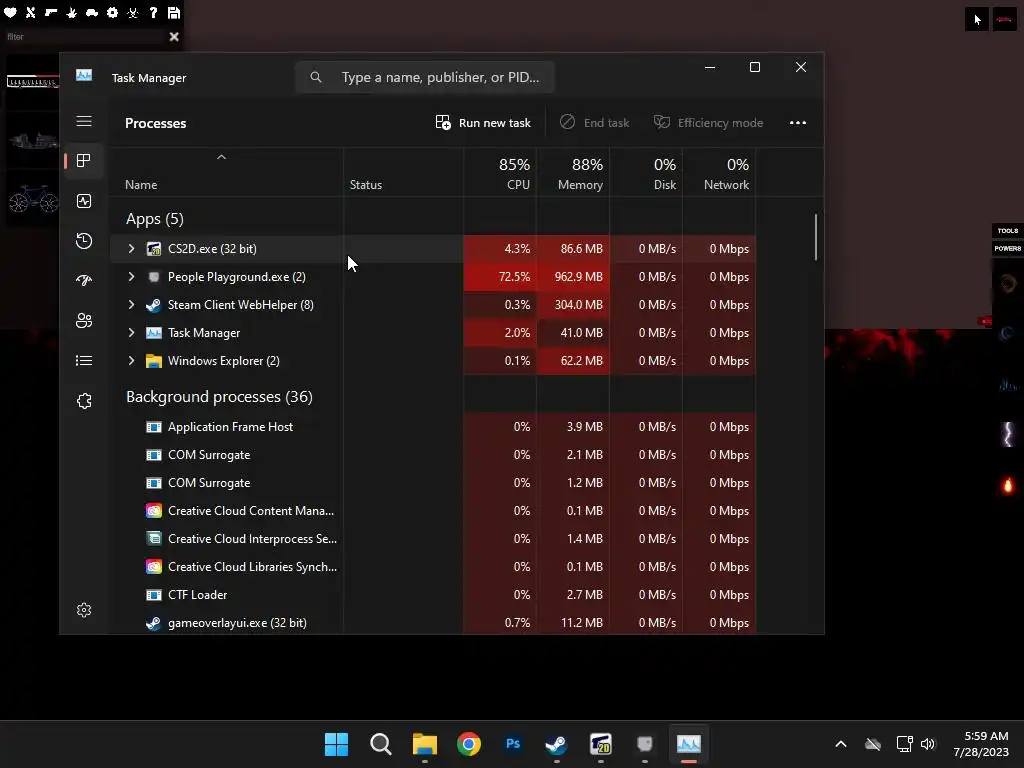The height and width of the screenshot is (768, 1024).
Task: Click the End task button
Action: [x=594, y=123]
